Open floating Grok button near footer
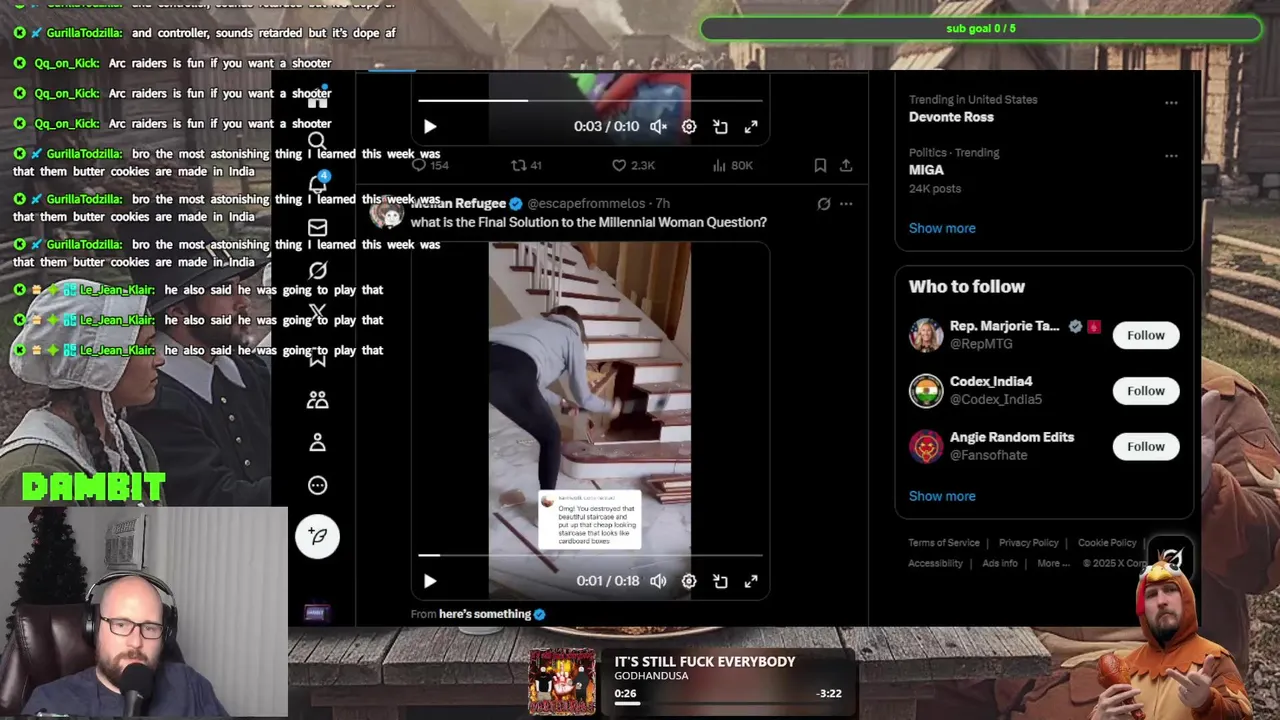This screenshot has width=1280, height=720. coord(1170,559)
